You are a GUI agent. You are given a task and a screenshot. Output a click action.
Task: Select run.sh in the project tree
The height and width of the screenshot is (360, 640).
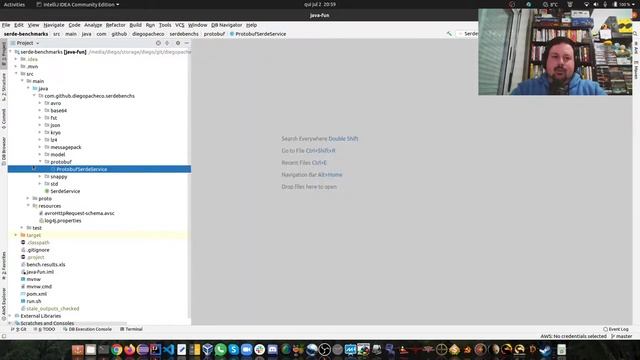click(x=33, y=301)
